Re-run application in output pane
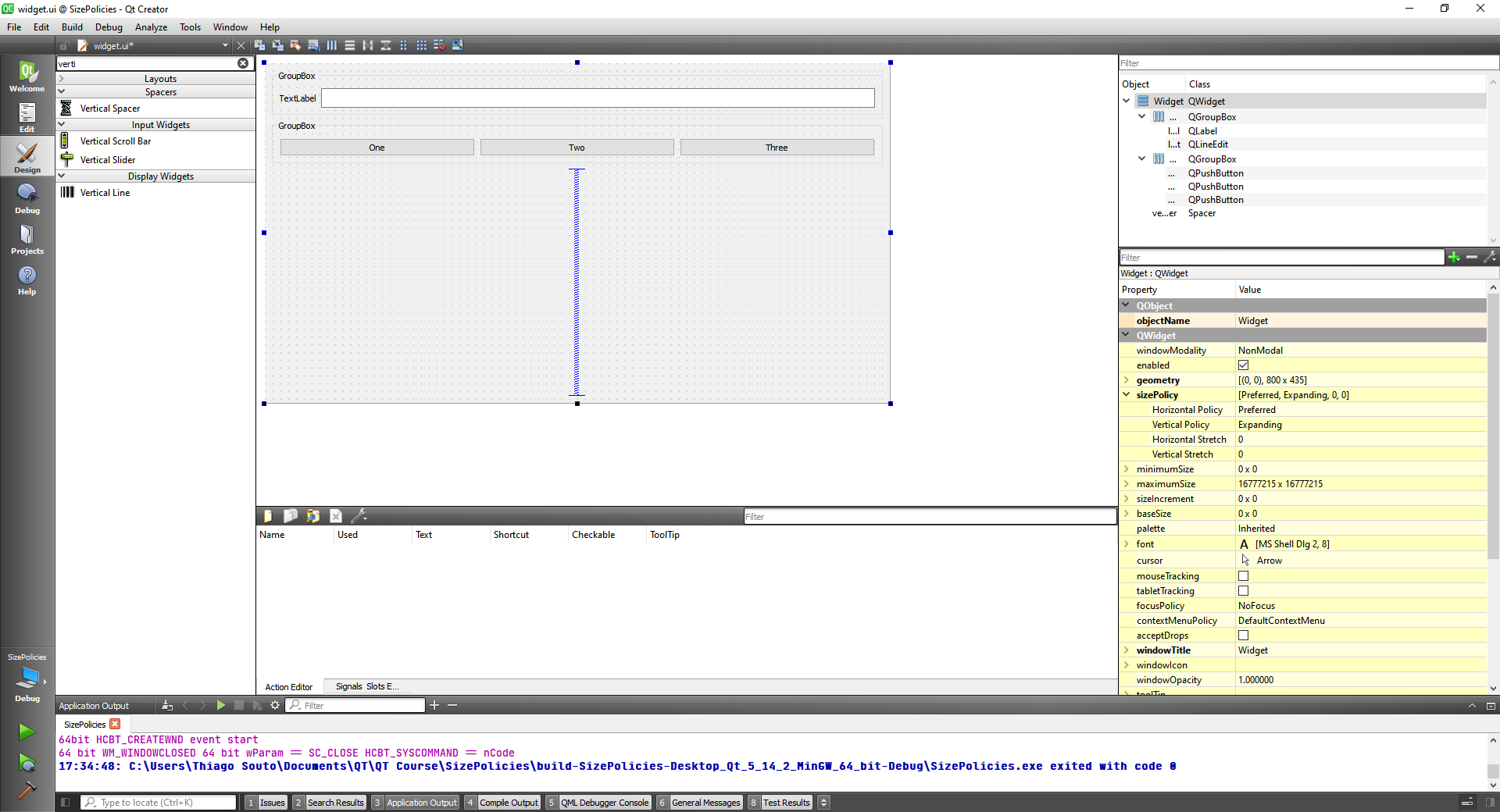Viewport: 1500px width, 812px height. click(x=221, y=705)
